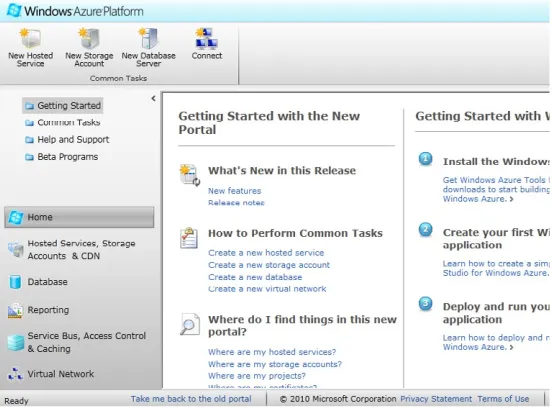The height and width of the screenshot is (408, 552).
Task: Open Hosted Services, Storage Accounts & CDN section
Action: point(79,250)
